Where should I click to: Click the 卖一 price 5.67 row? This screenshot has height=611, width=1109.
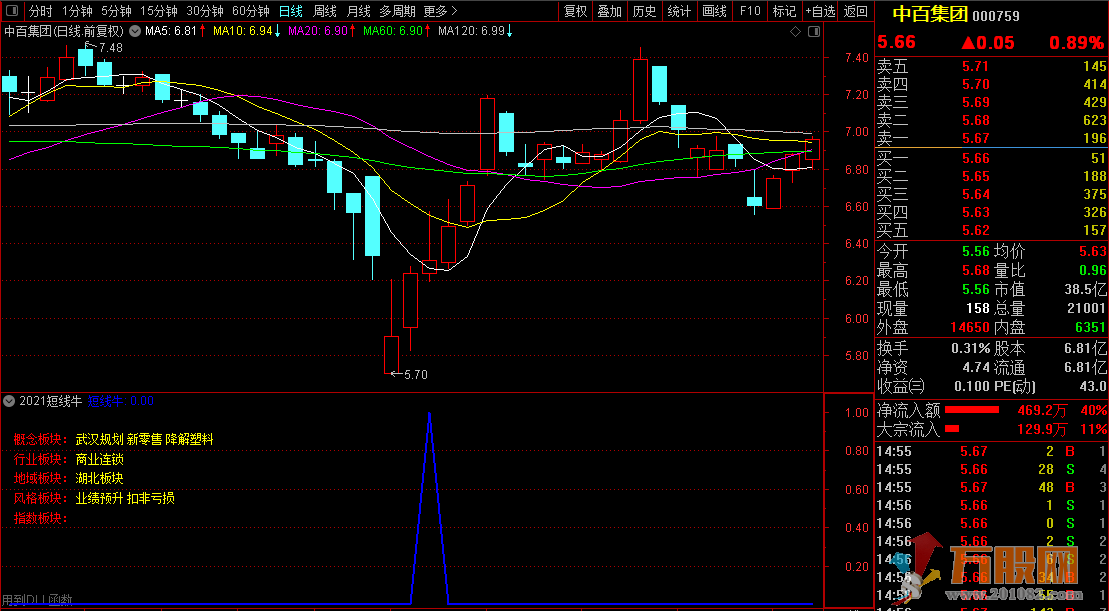pos(992,138)
